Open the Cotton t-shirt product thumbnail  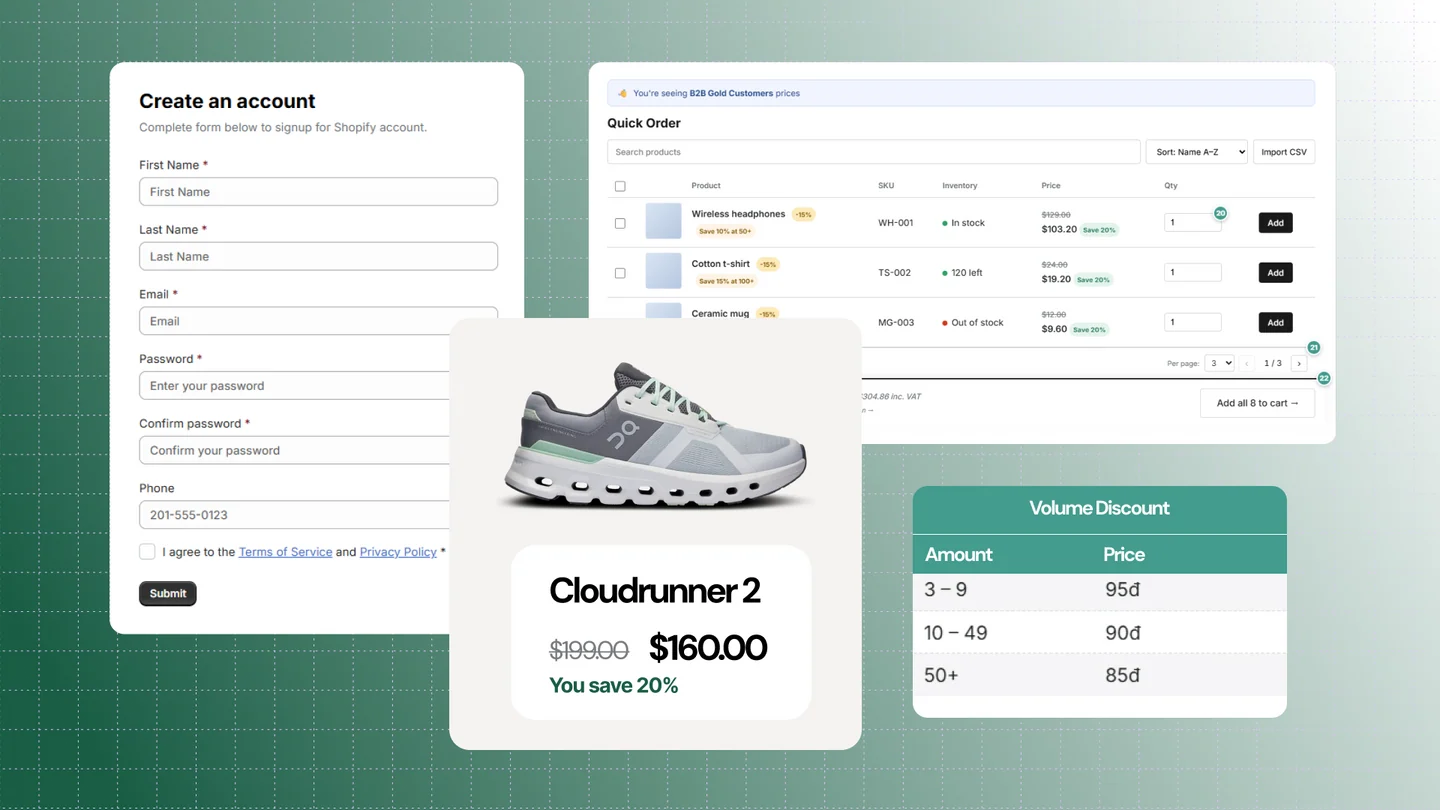click(663, 271)
